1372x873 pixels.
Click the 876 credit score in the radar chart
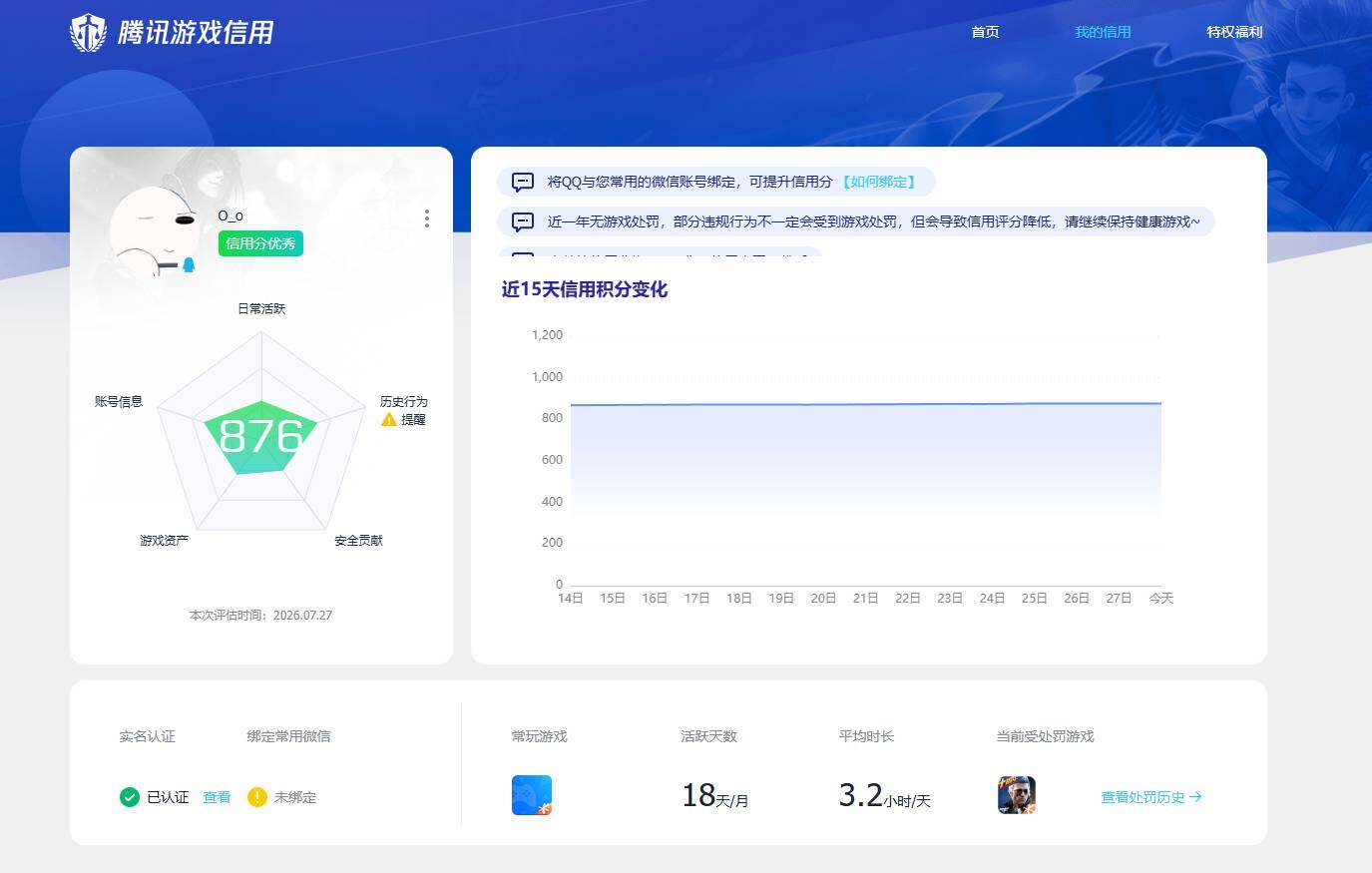(x=260, y=436)
